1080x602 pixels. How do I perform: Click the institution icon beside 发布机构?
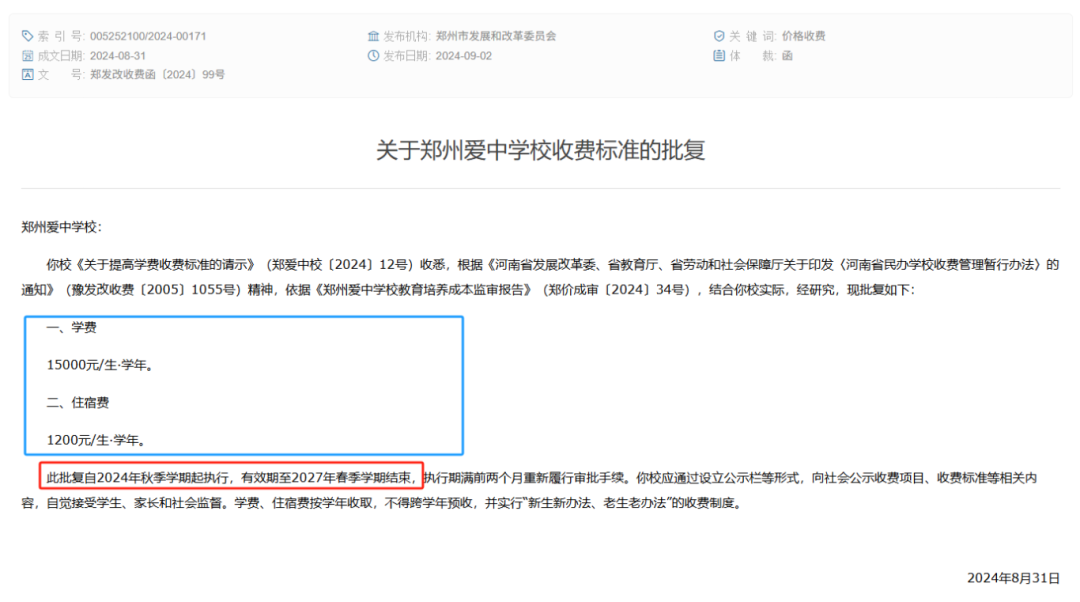coord(374,36)
